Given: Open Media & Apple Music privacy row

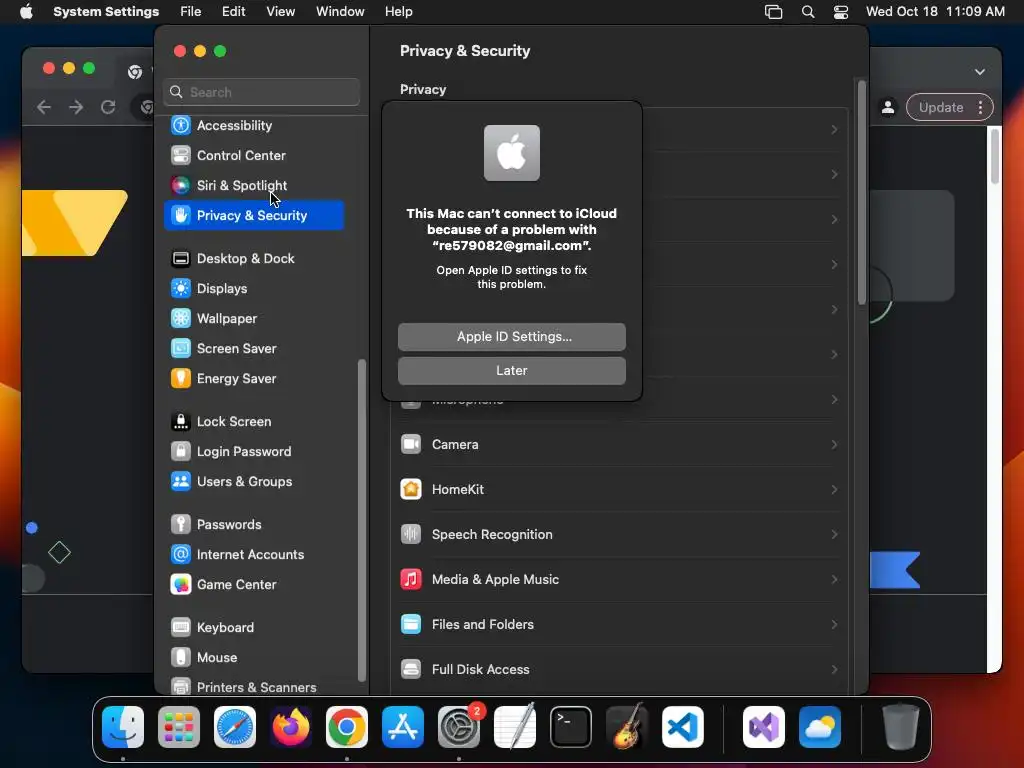Looking at the screenshot, I should click(x=619, y=580).
